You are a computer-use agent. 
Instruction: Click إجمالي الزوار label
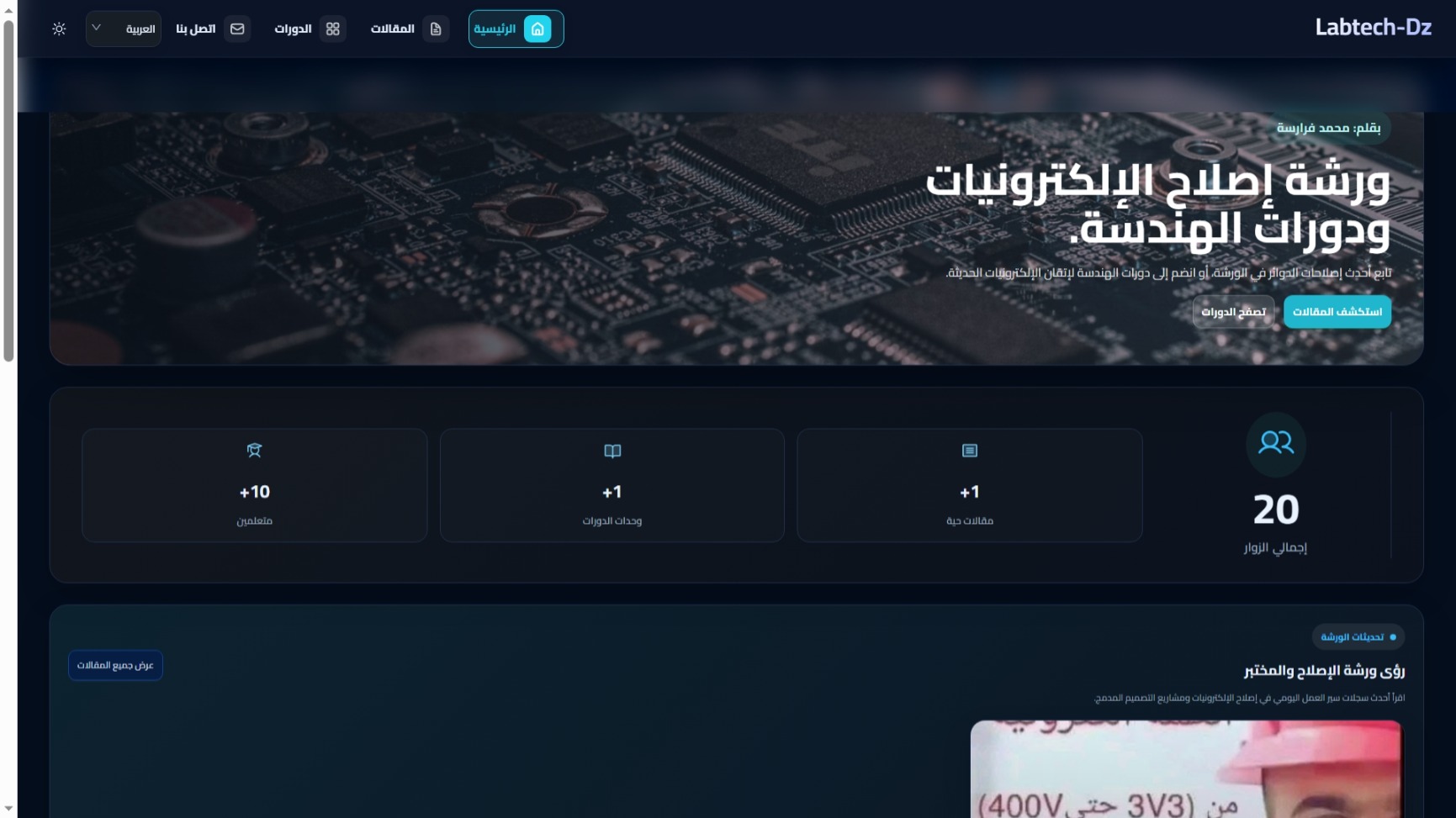1275,547
